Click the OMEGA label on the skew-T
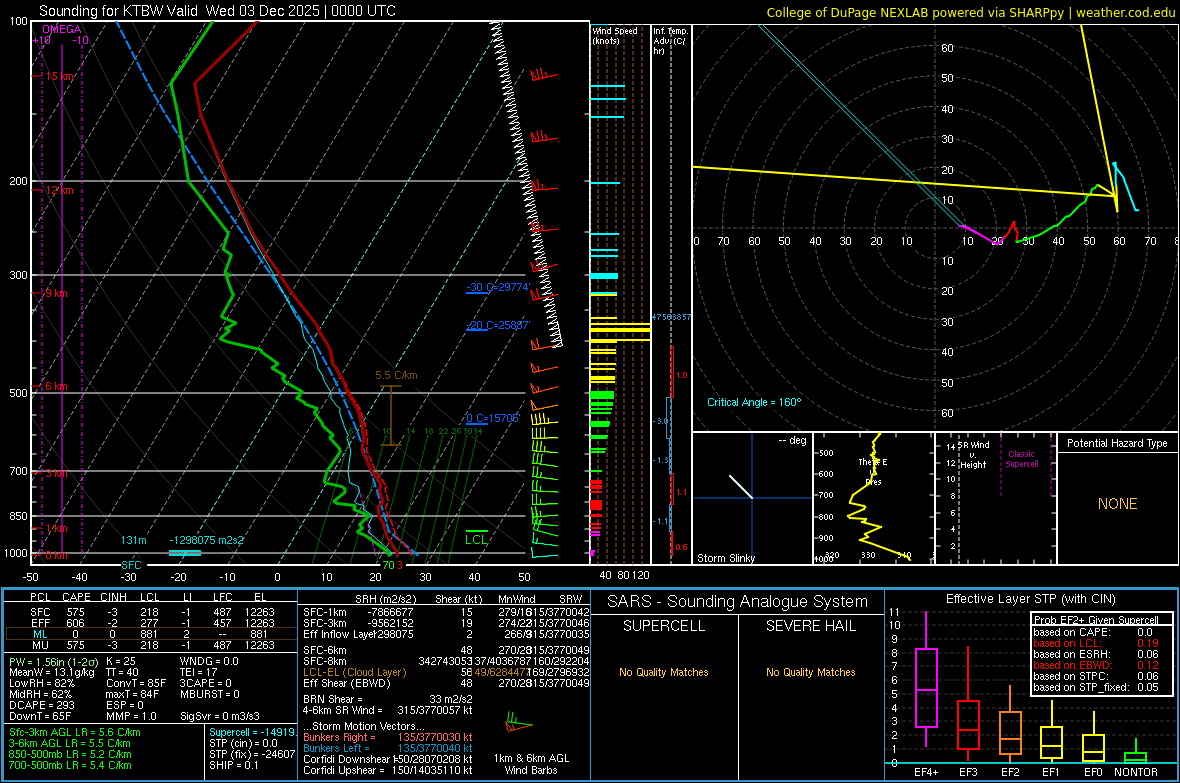 [62, 29]
